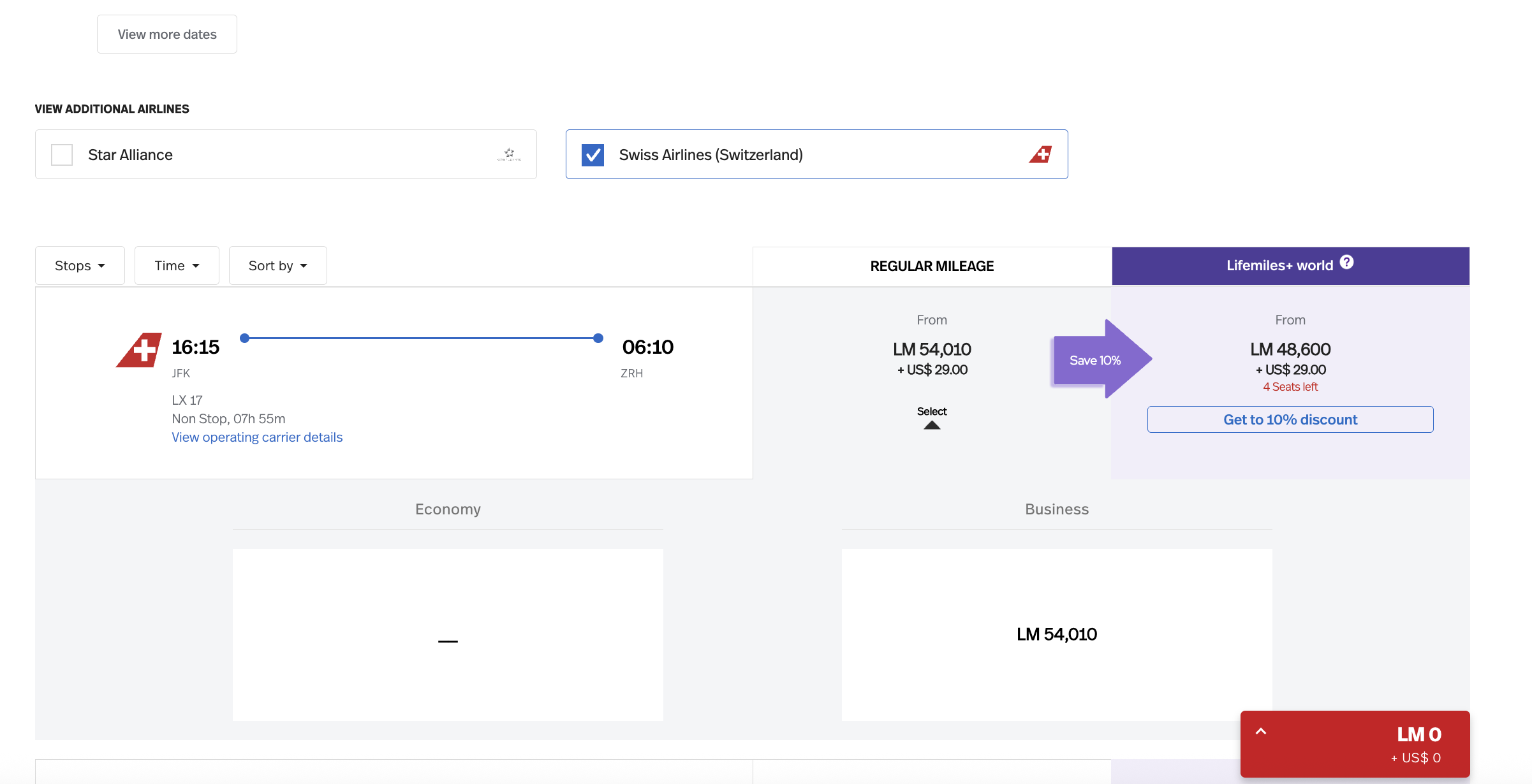Click the Star Alliance logo icon

coord(509,154)
